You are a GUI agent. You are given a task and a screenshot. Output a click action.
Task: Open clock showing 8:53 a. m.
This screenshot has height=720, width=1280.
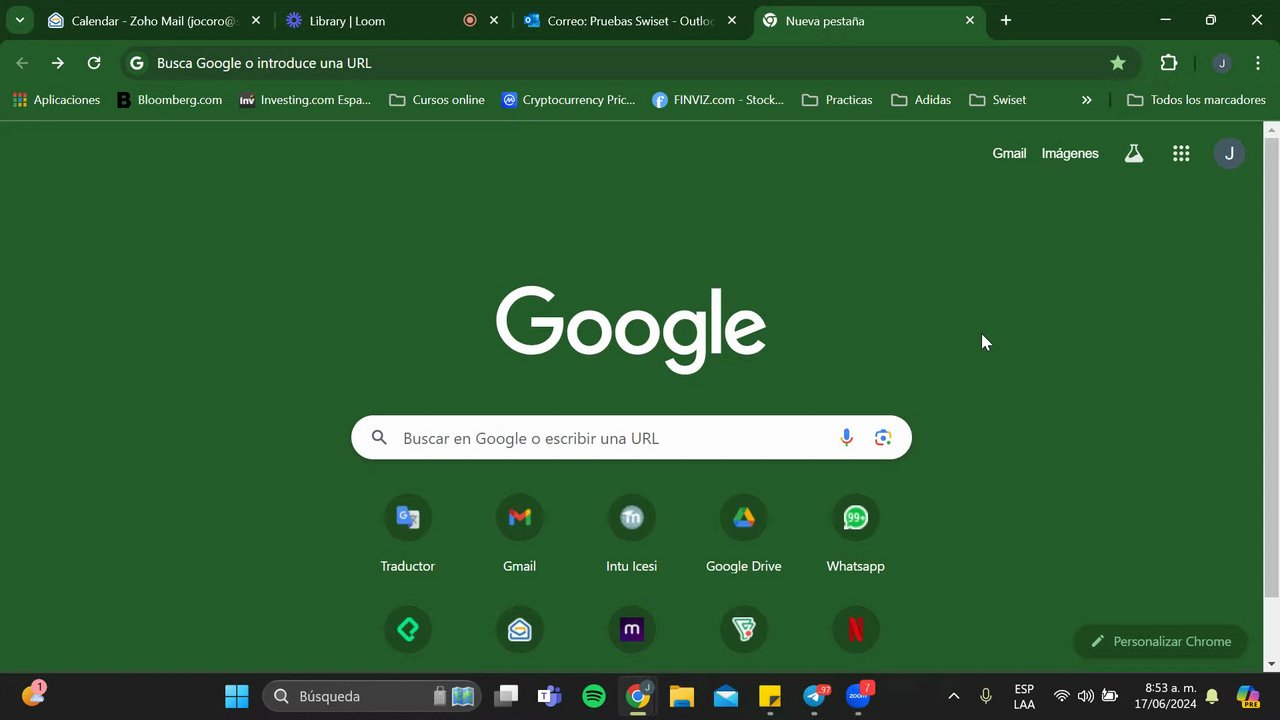click(x=1165, y=696)
